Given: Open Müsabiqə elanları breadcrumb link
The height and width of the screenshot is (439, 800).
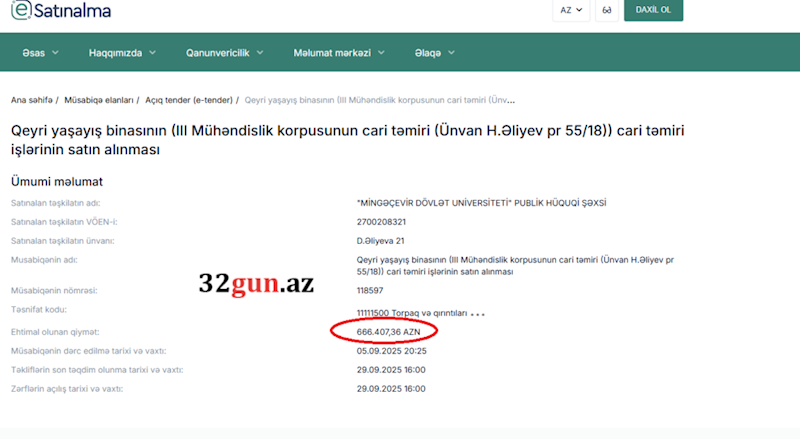Looking at the screenshot, I should click(x=98, y=100).
